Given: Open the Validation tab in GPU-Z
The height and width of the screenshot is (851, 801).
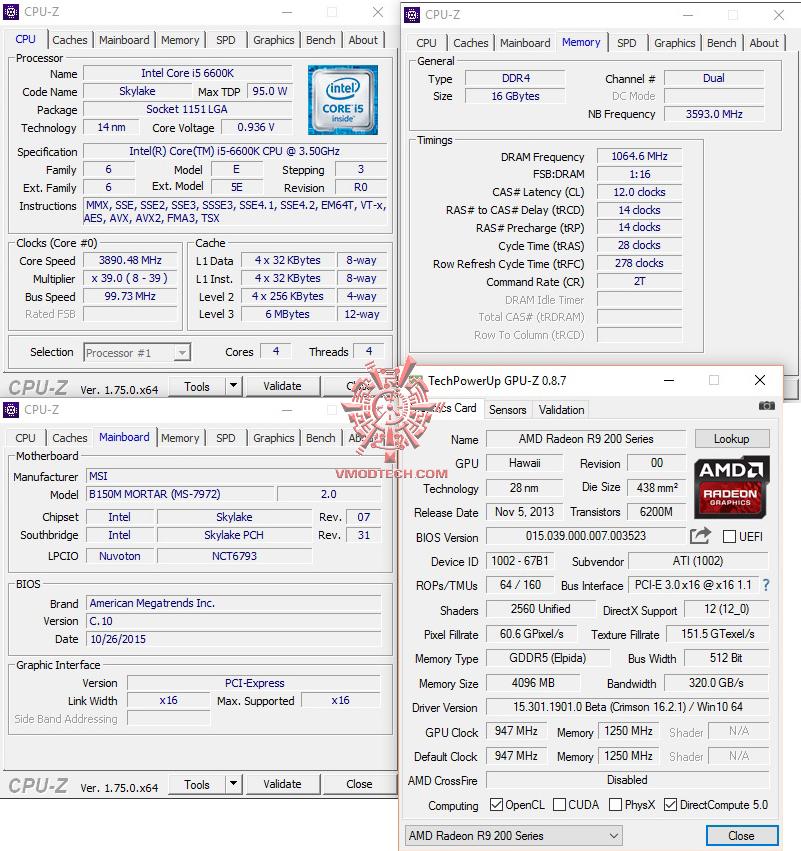Looking at the screenshot, I should 562,410.
